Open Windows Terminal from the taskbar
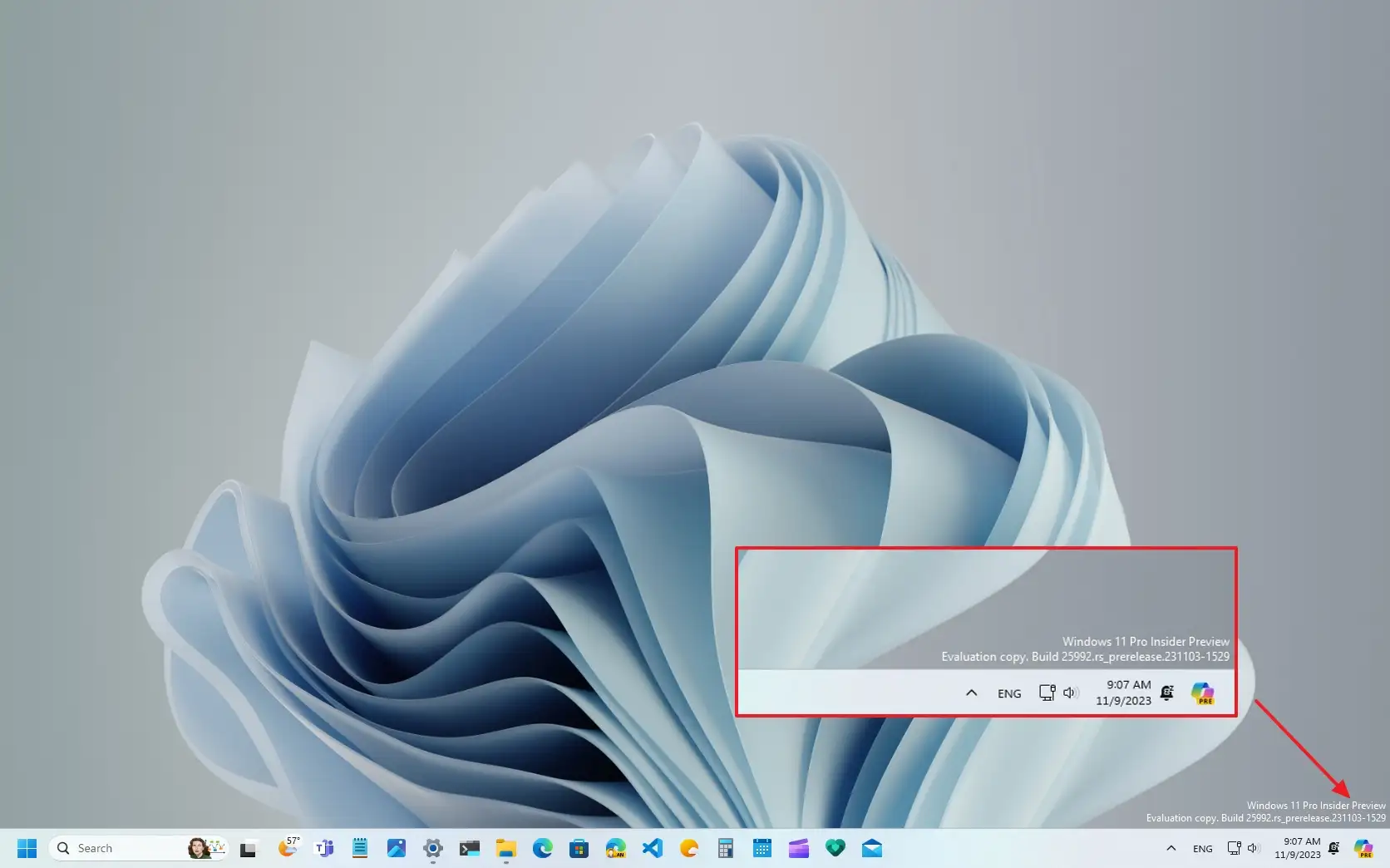Image resolution: width=1390 pixels, height=868 pixels. tap(468, 848)
